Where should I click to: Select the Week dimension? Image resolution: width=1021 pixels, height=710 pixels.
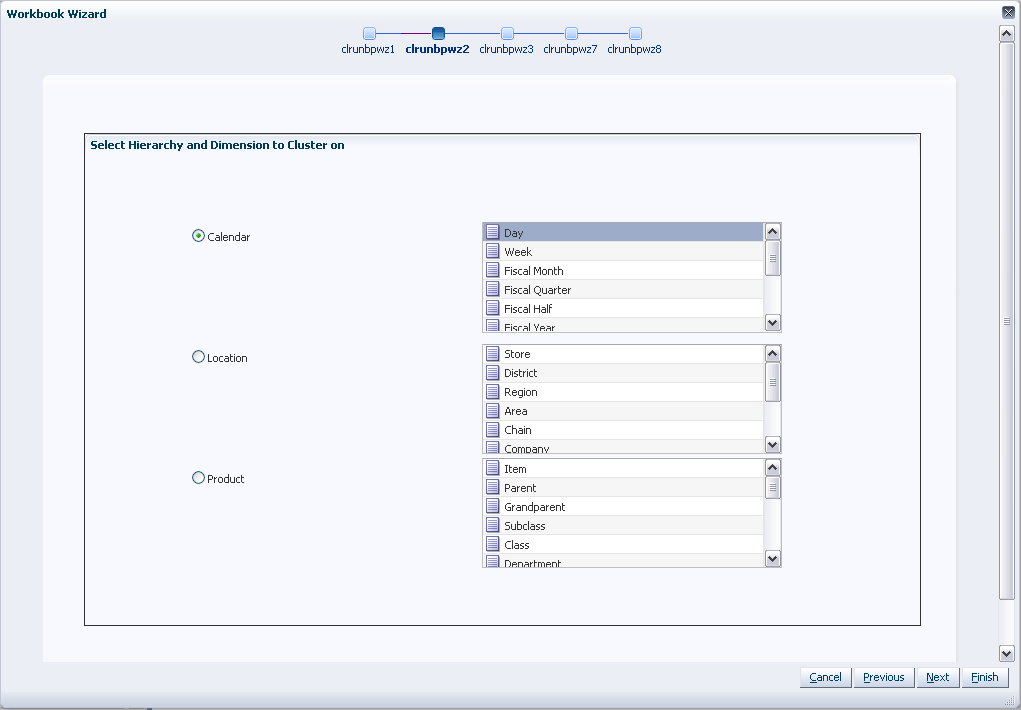(623, 251)
